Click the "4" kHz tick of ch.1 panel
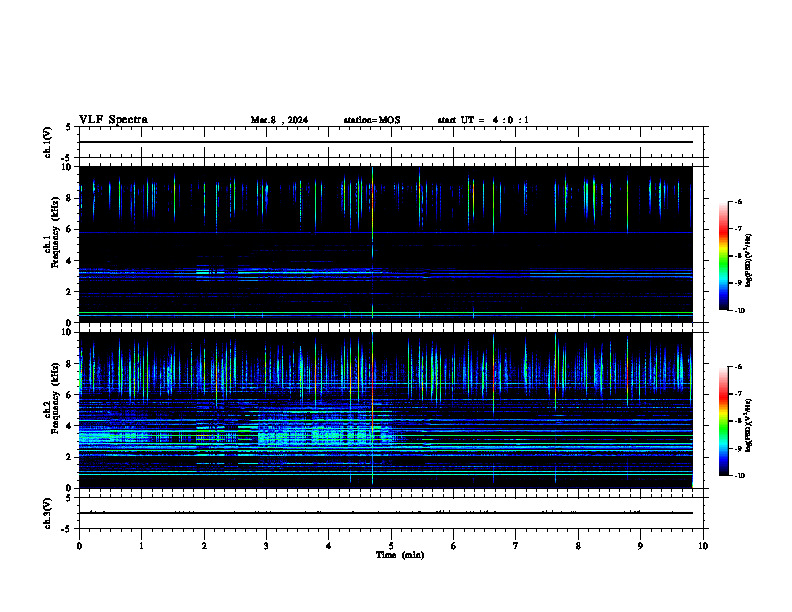Viewport: 792px width, 612px height. pyautogui.click(x=70, y=261)
